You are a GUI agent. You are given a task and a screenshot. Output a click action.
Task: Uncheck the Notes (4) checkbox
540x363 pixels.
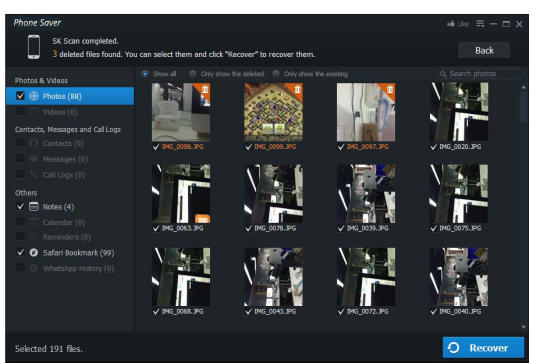[x=20, y=207]
